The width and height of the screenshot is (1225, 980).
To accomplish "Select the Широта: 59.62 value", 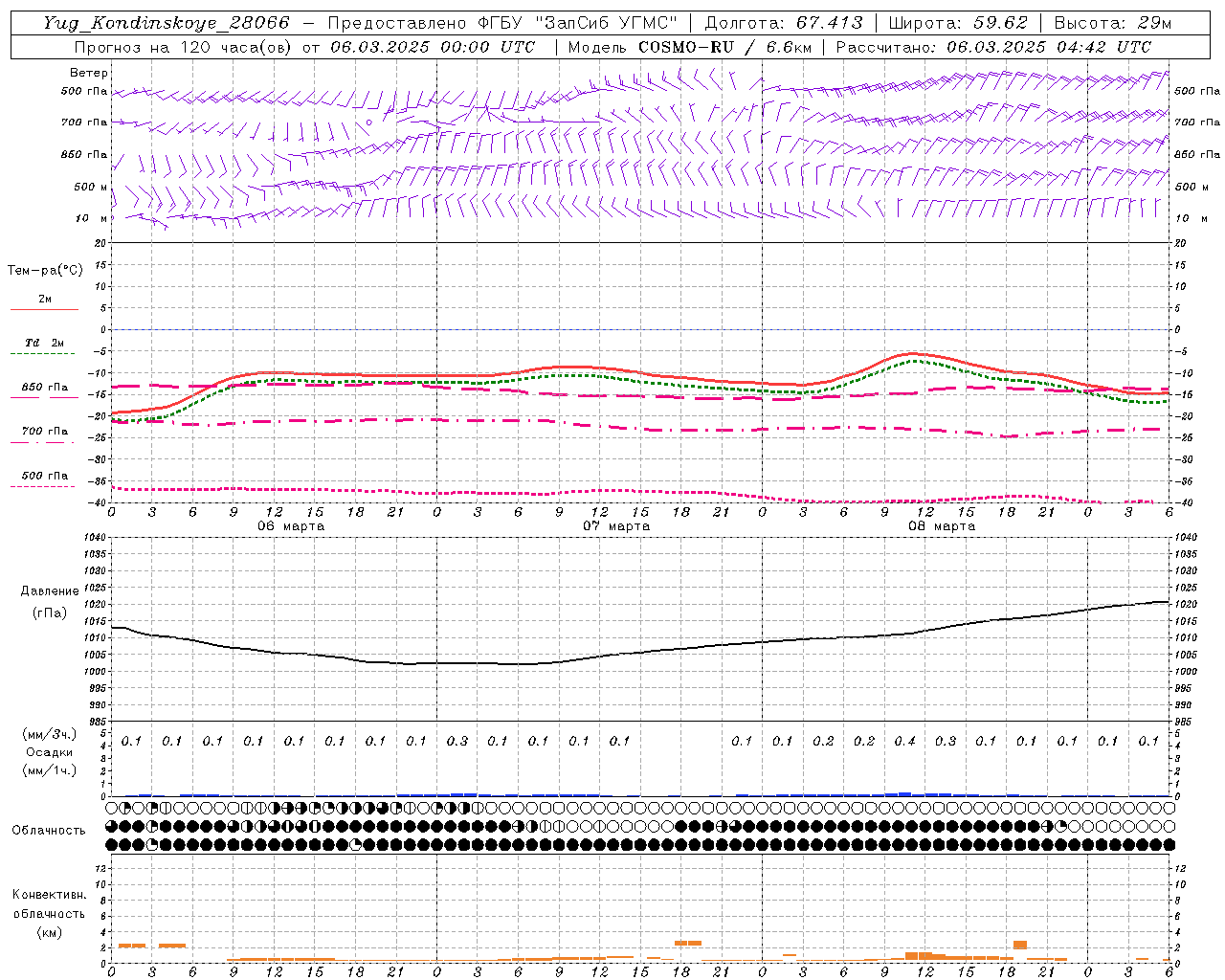I will click(x=958, y=23).
